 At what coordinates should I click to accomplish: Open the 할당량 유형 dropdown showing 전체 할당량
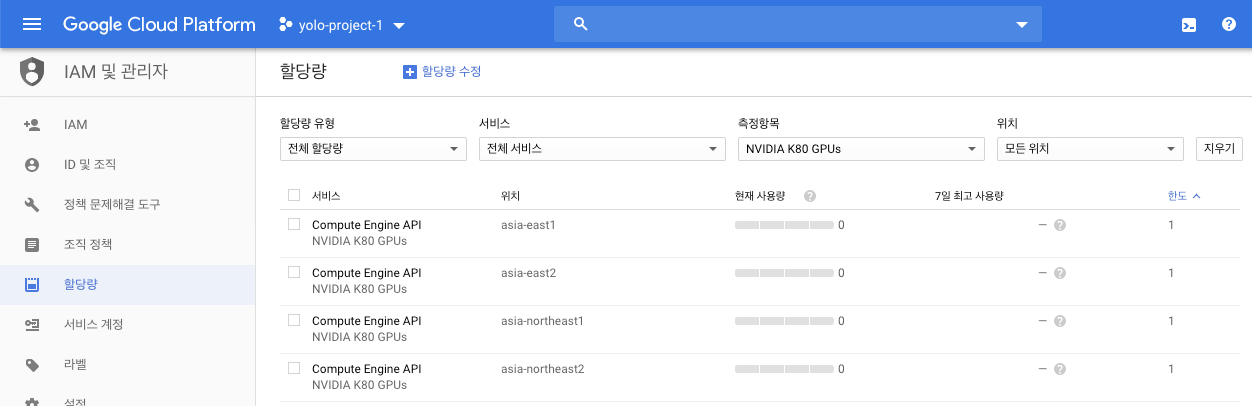(x=373, y=149)
